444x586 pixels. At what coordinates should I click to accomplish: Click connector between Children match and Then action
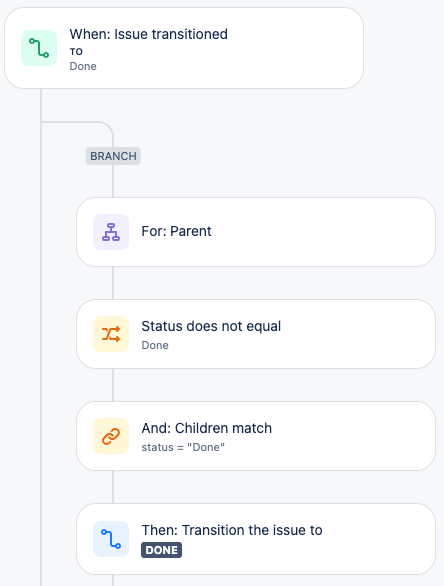[x=113, y=487]
